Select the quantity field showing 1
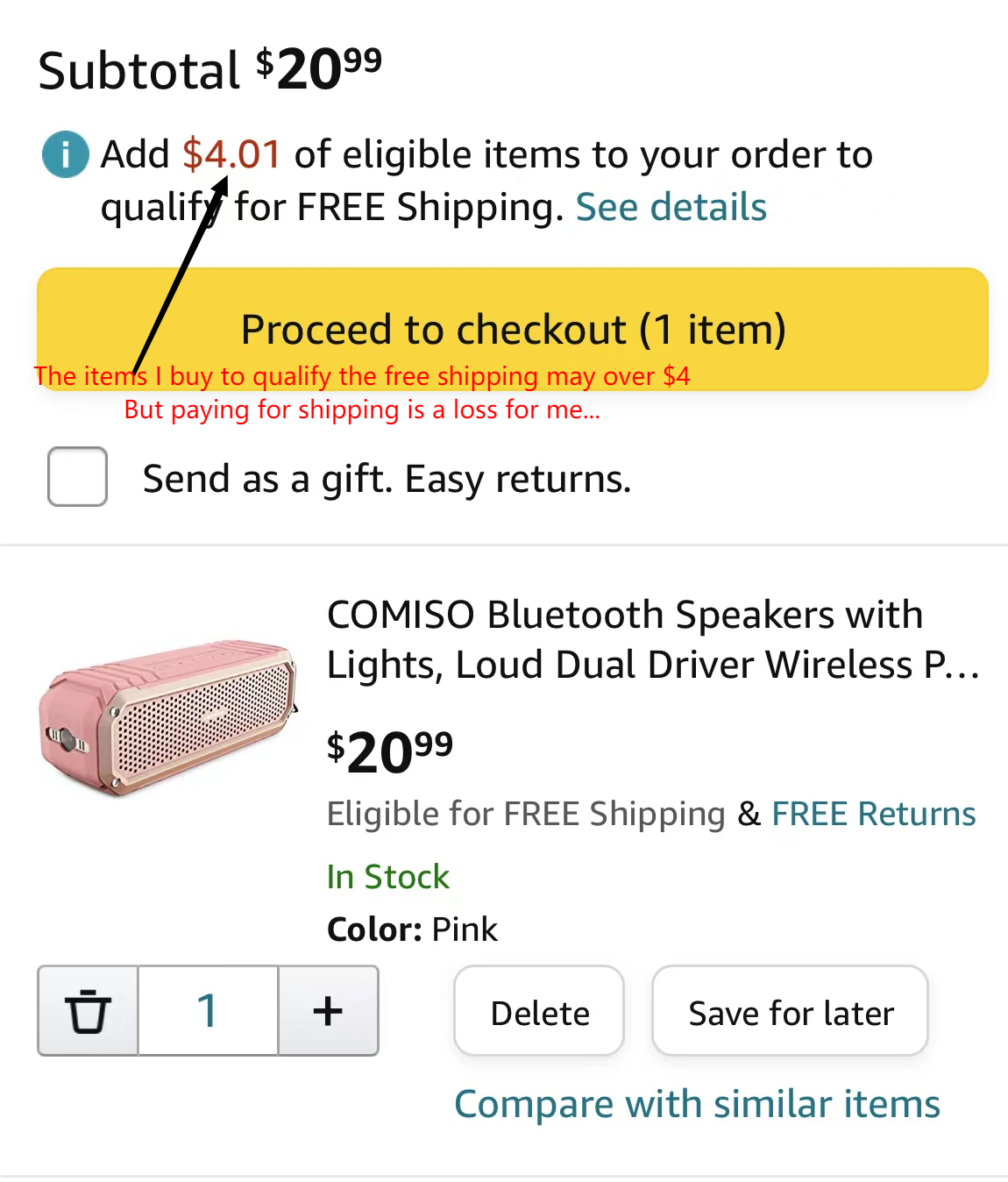The image size is (1008, 1182). [x=208, y=1011]
